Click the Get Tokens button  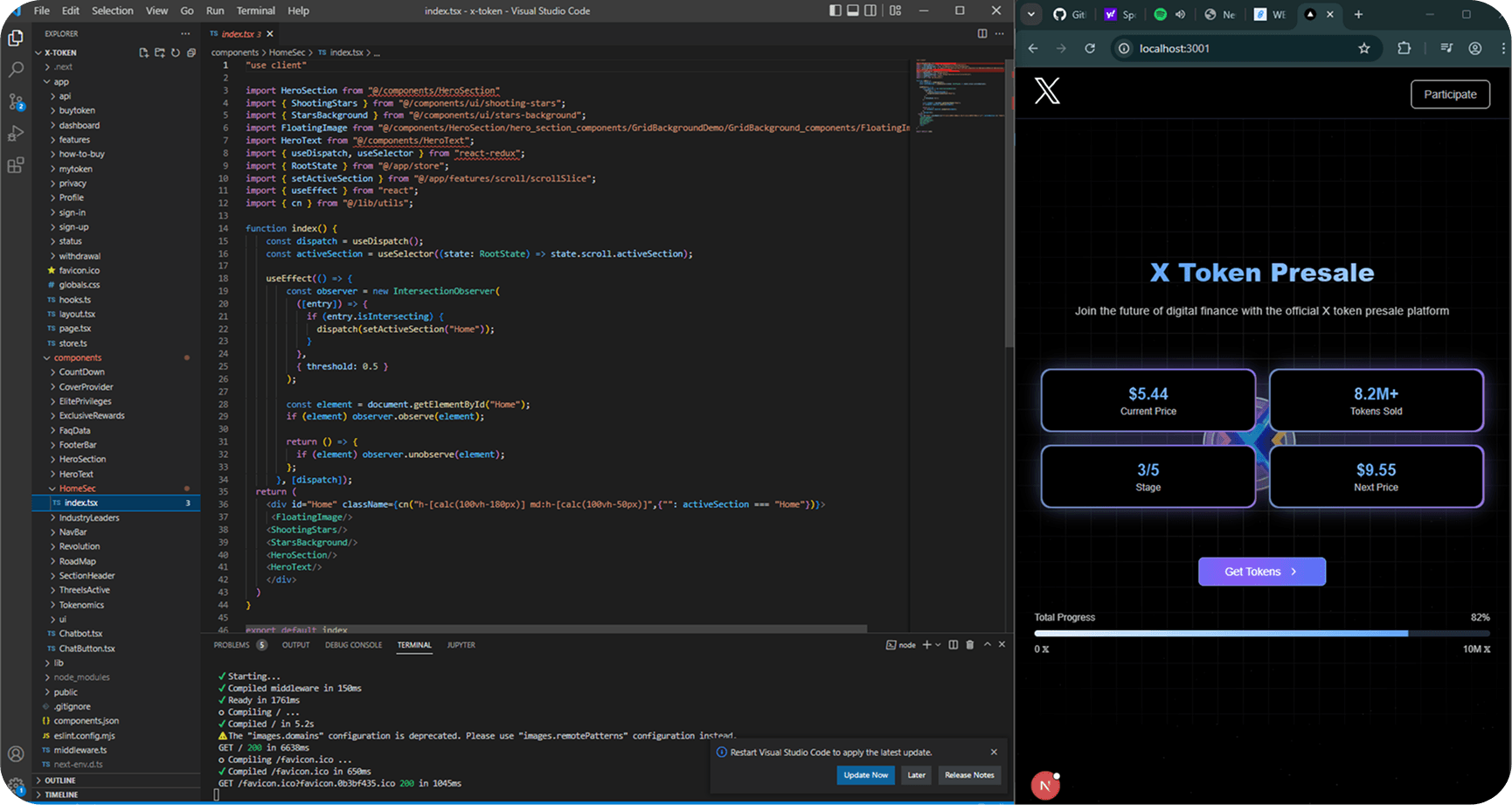click(1261, 572)
